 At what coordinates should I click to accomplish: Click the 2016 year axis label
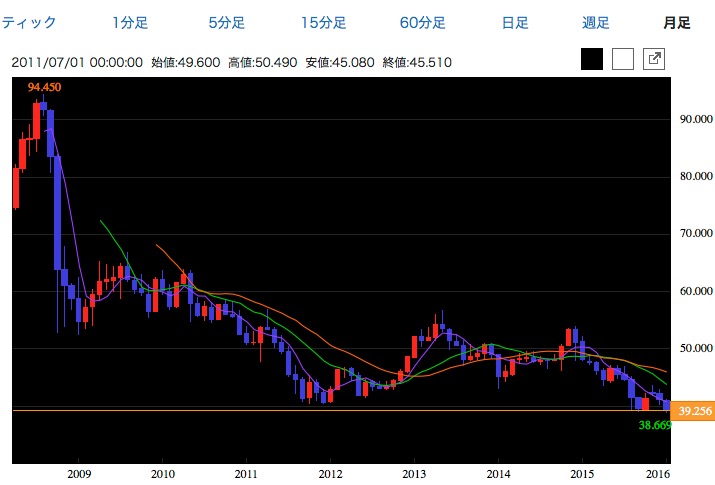click(658, 475)
